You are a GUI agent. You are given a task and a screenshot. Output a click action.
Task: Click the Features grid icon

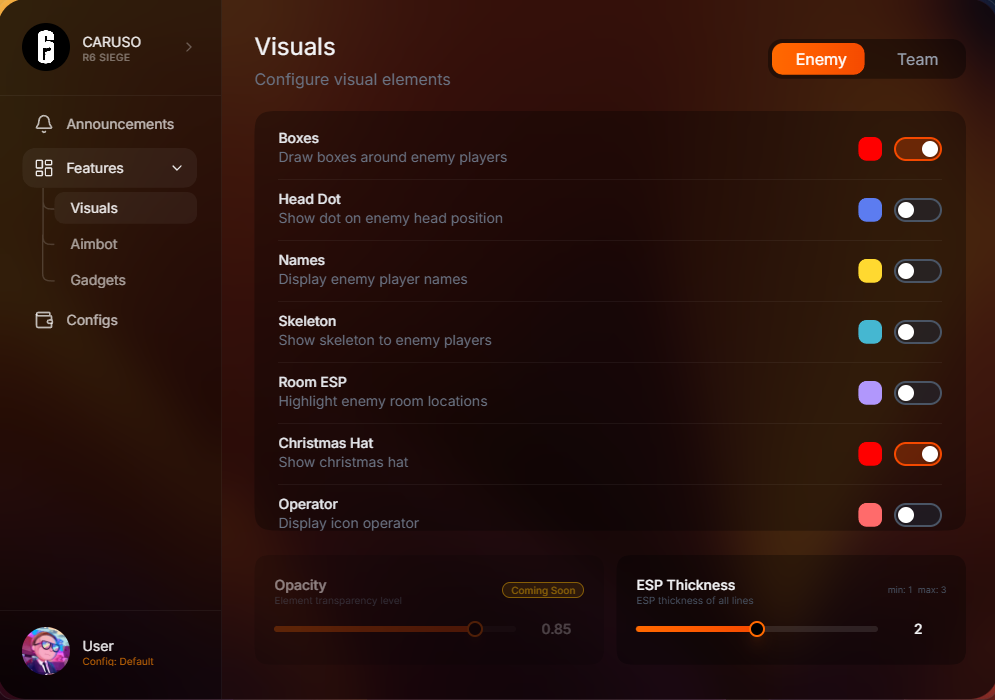(x=44, y=168)
